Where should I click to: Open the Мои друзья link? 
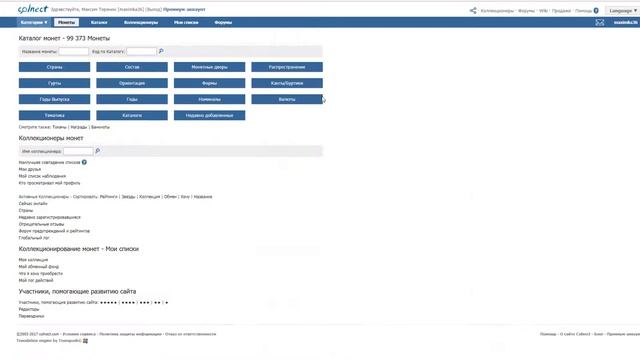[x=30, y=169]
